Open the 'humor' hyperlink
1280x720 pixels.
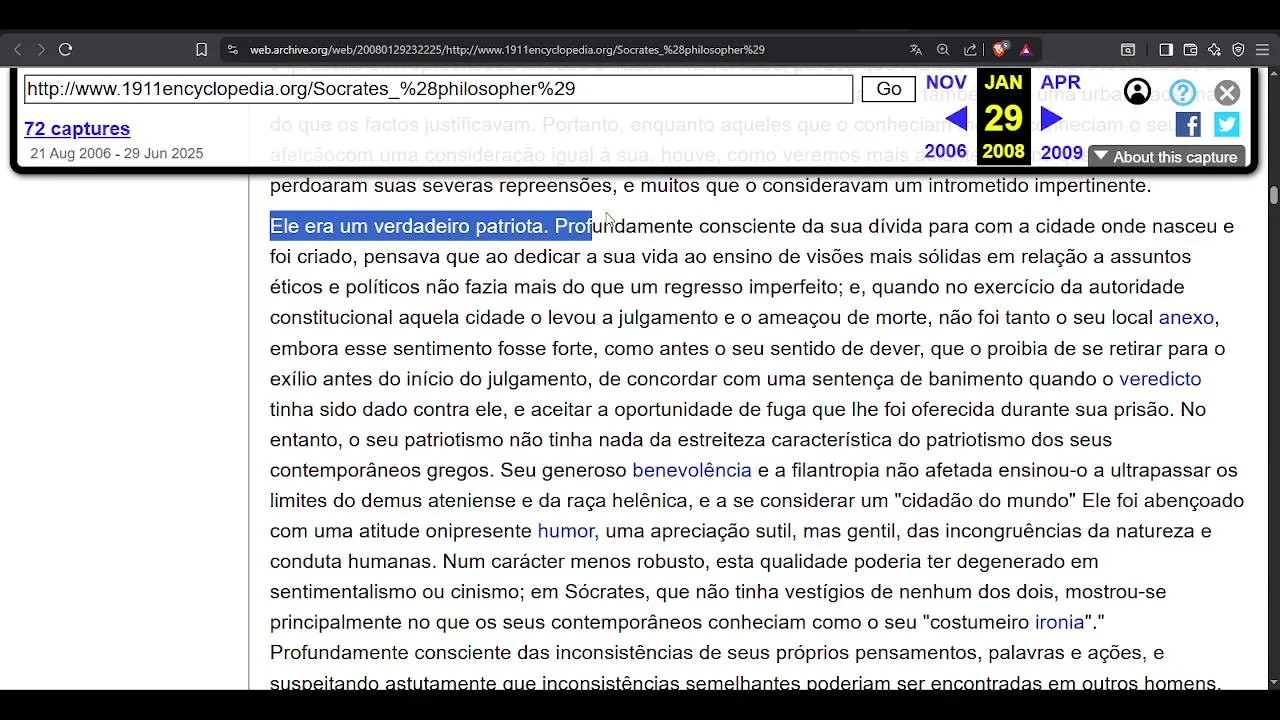click(x=566, y=531)
